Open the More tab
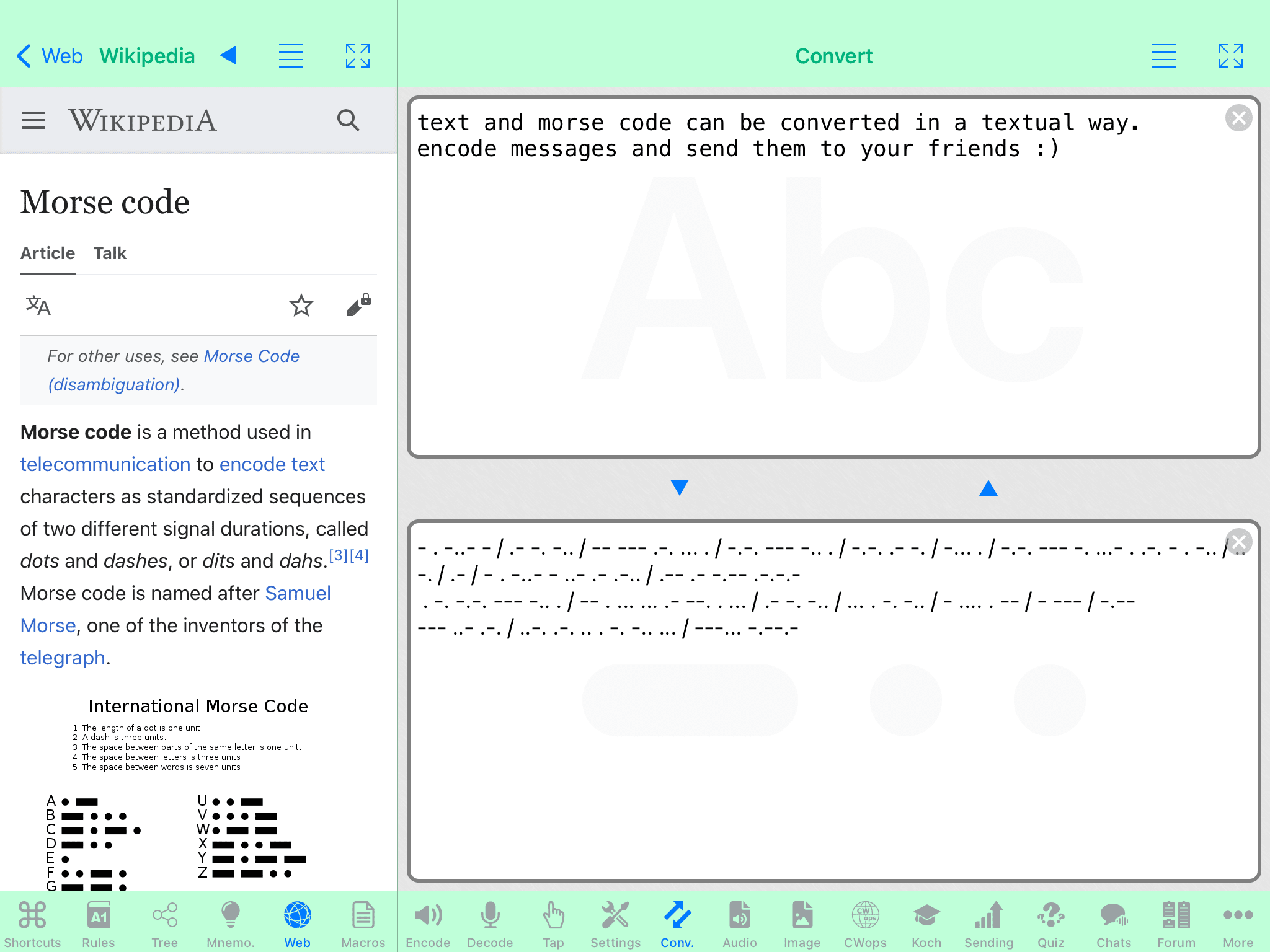The width and height of the screenshot is (1270, 952). pos(1238,924)
